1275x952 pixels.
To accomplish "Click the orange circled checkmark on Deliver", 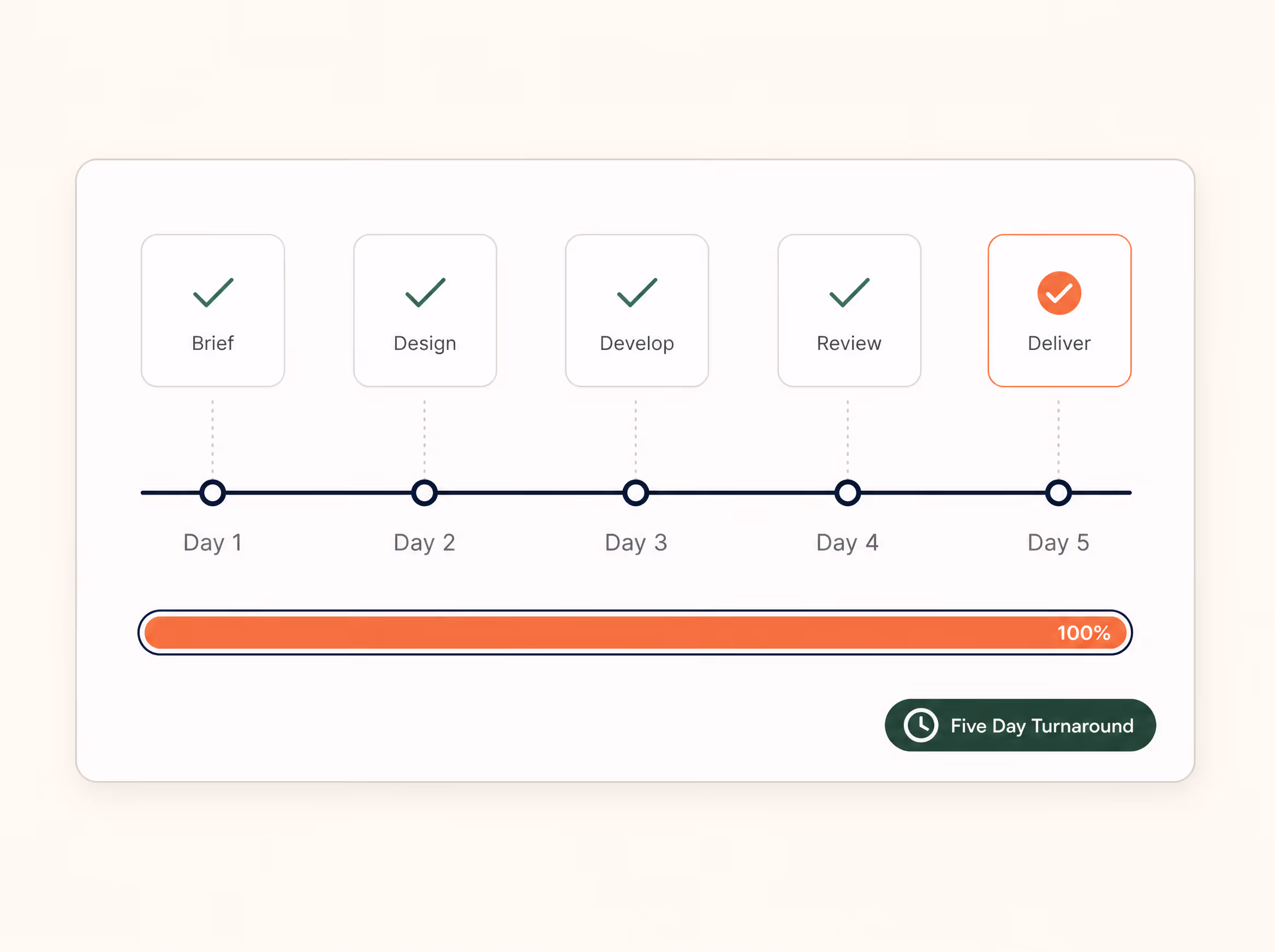I will click(1059, 293).
